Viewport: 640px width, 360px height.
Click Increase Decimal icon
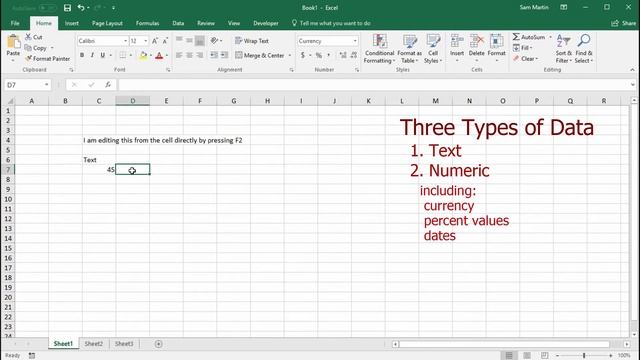[343, 55]
